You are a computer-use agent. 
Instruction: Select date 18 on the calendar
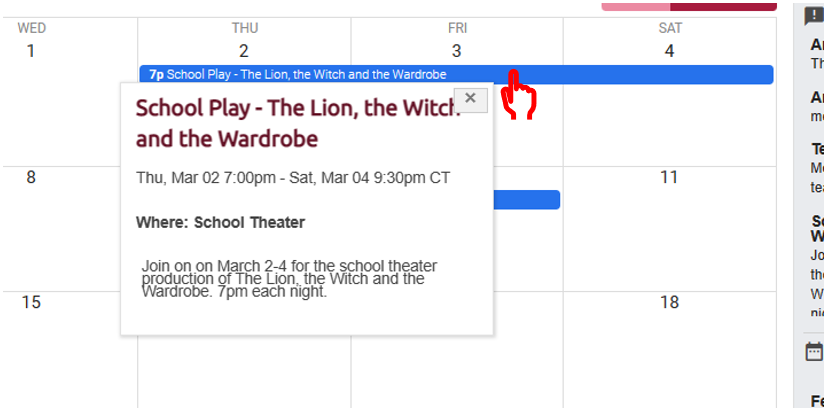click(670, 302)
